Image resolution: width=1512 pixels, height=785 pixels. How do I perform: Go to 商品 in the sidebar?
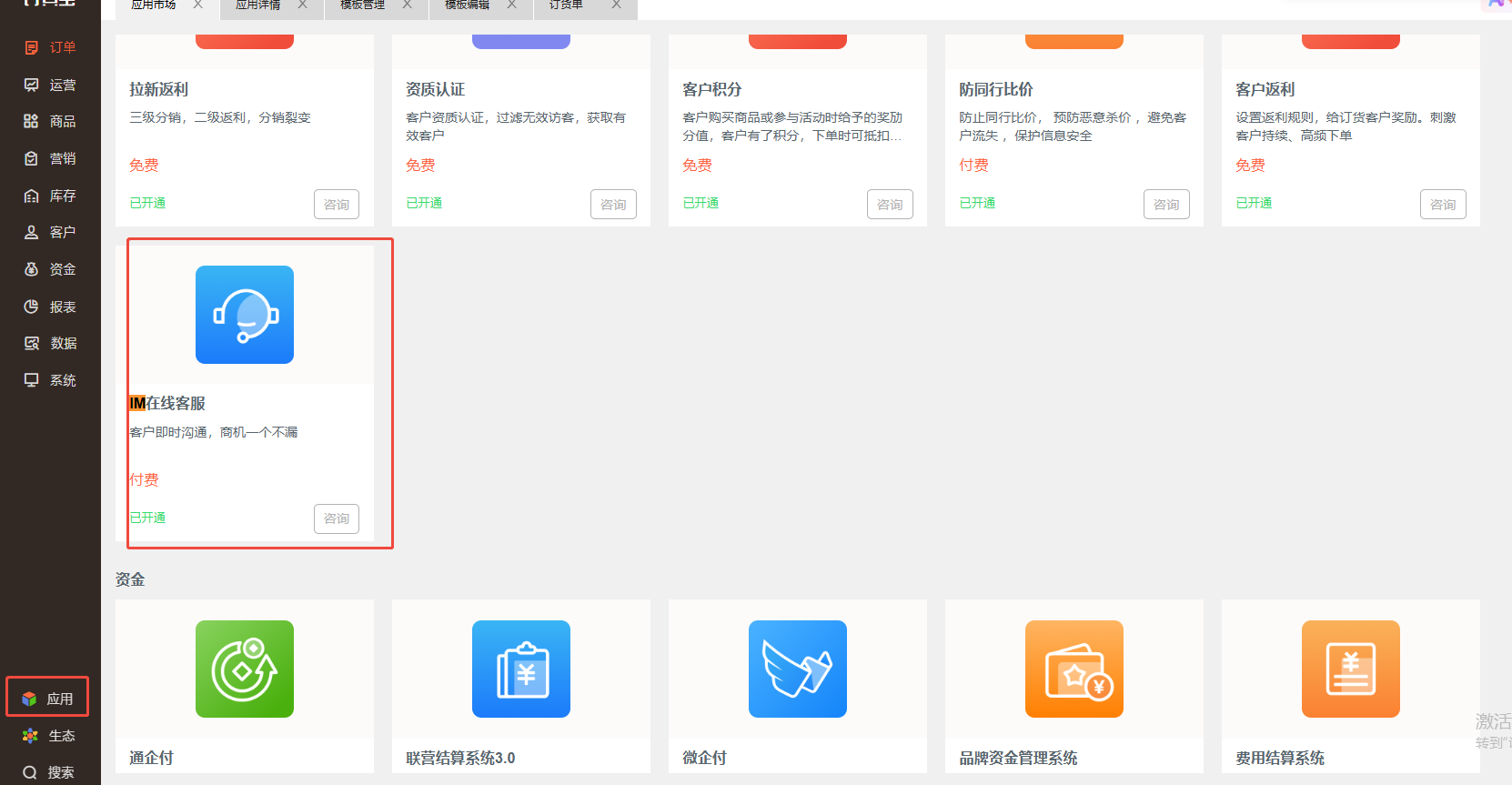pos(50,121)
